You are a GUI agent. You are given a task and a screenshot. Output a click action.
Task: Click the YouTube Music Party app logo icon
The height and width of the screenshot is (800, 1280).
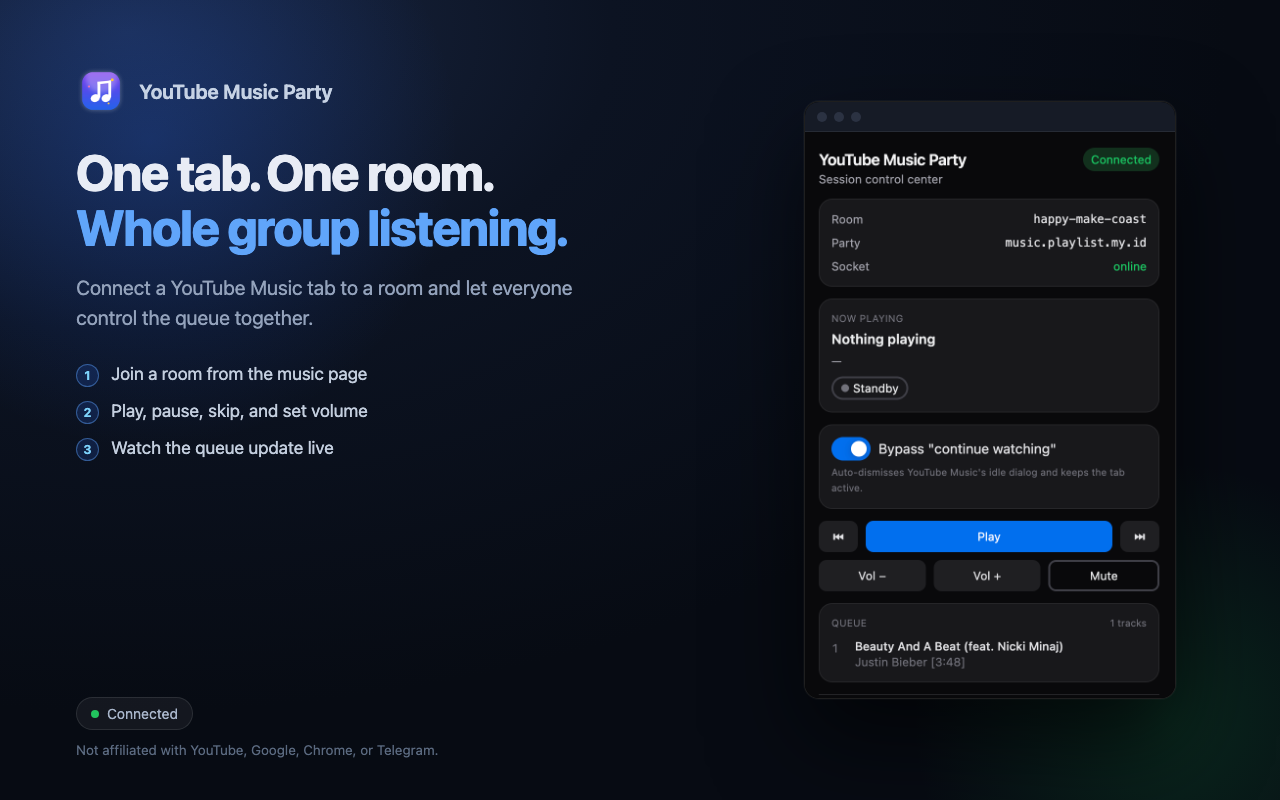pos(101,91)
